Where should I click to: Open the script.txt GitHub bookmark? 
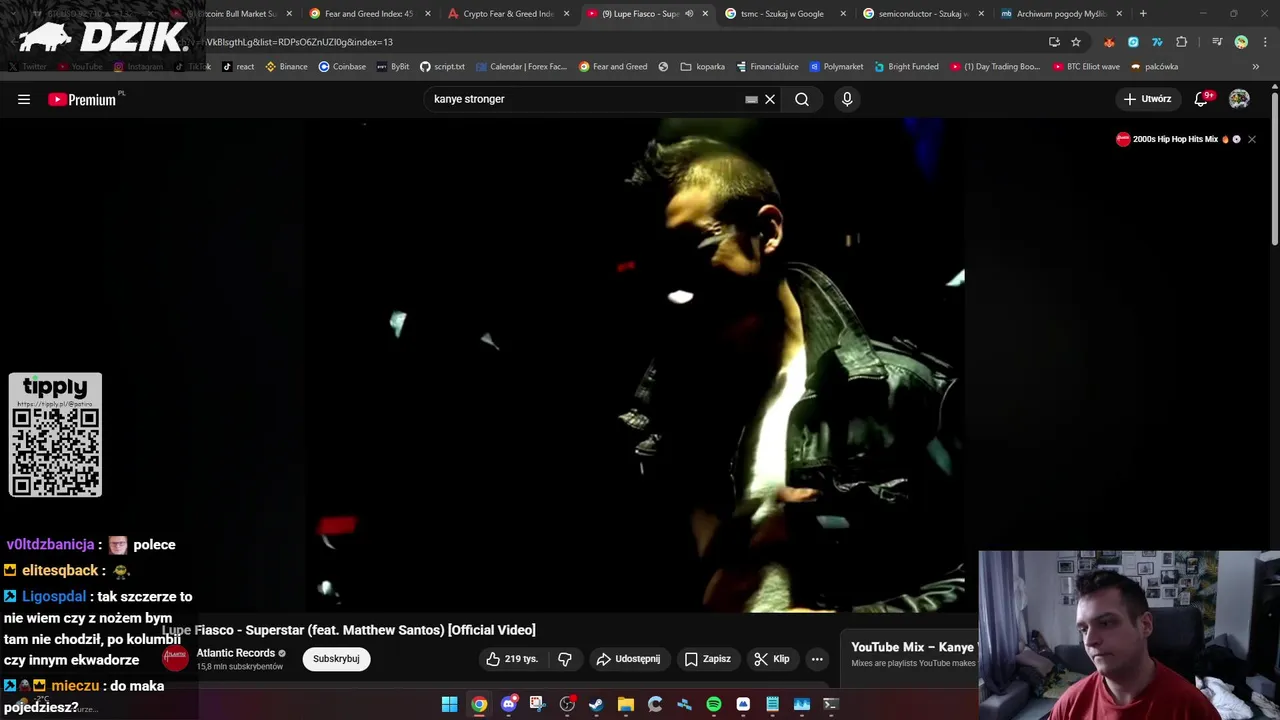(x=442, y=67)
